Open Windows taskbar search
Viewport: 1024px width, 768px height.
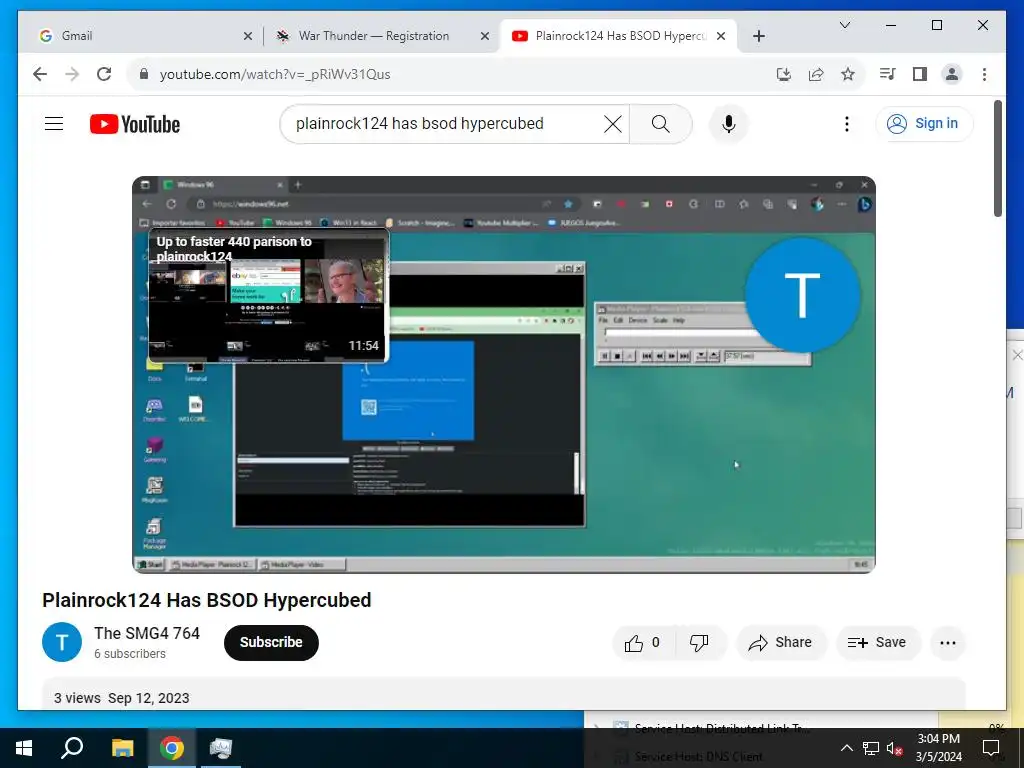point(72,748)
